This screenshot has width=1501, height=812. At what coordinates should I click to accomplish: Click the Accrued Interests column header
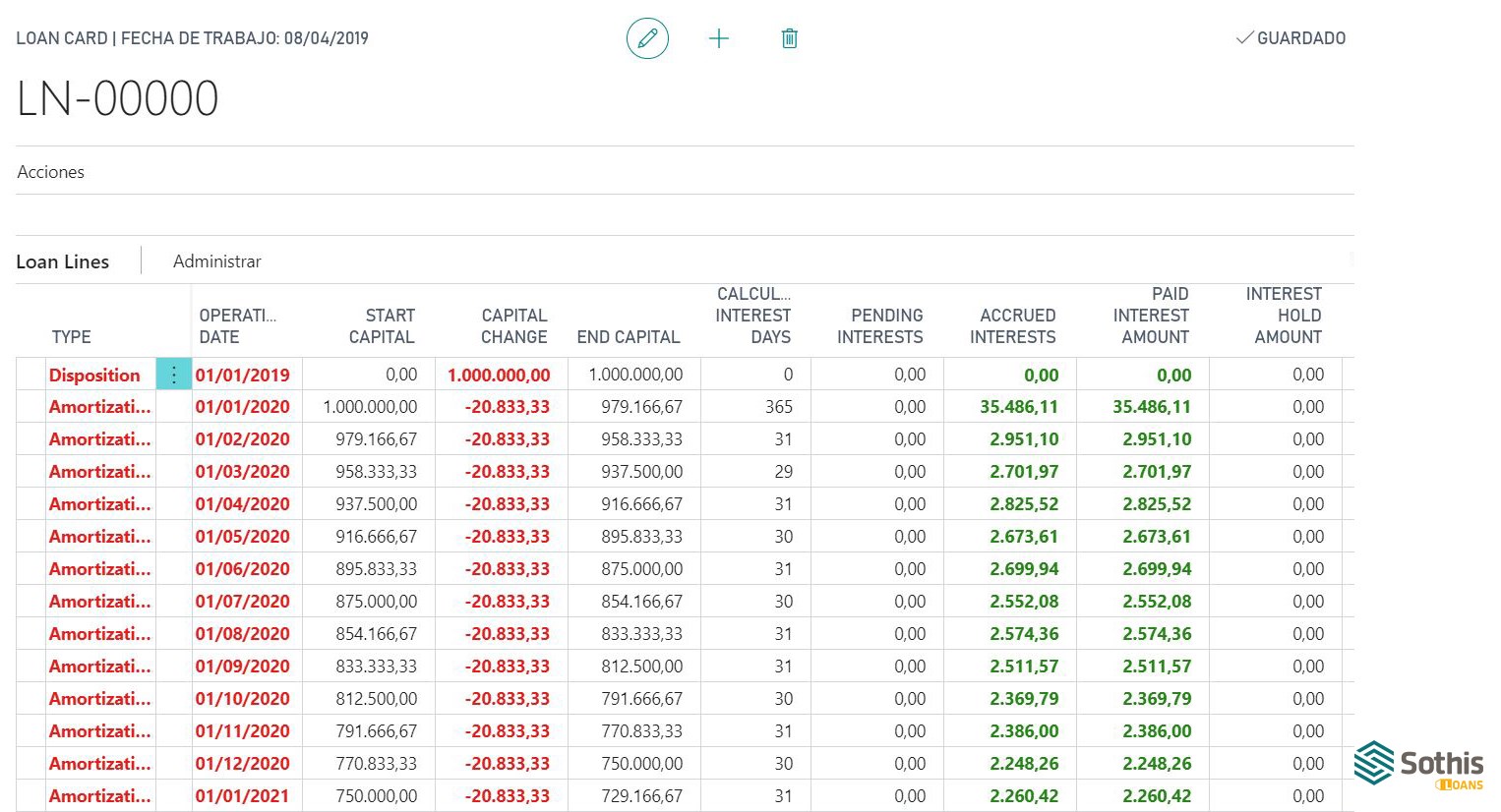point(1012,326)
